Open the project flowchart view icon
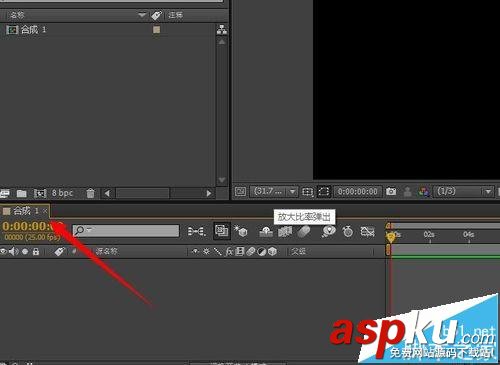The image size is (500, 365). point(222,30)
